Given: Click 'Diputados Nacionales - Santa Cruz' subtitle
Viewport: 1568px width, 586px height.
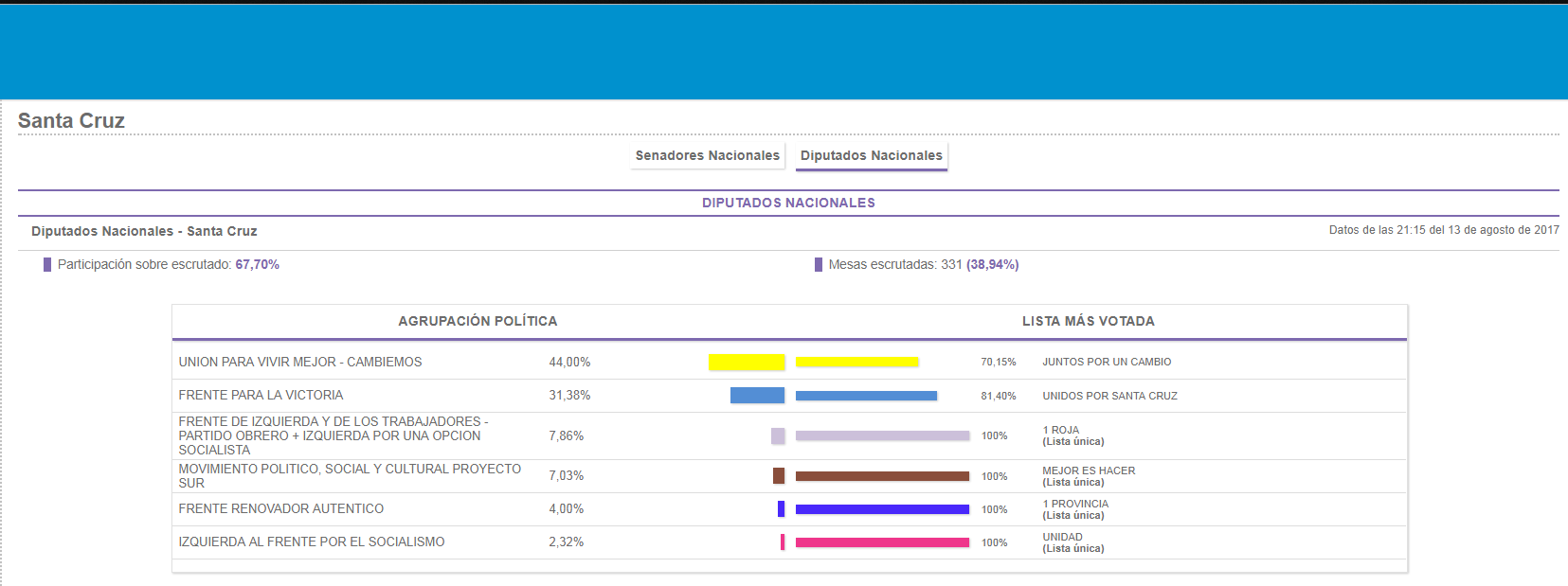Looking at the screenshot, I should point(144,231).
